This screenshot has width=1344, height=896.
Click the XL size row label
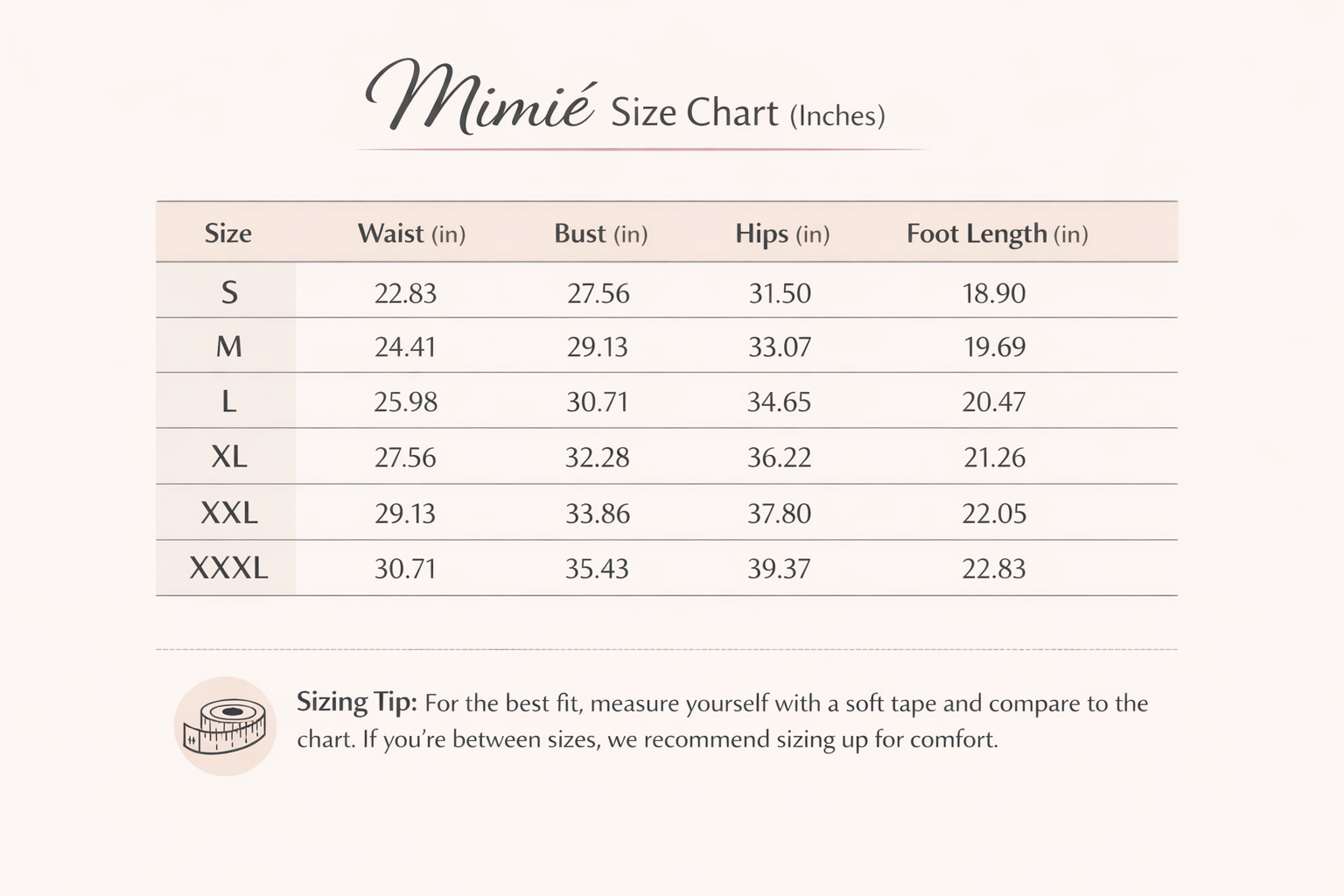229,457
